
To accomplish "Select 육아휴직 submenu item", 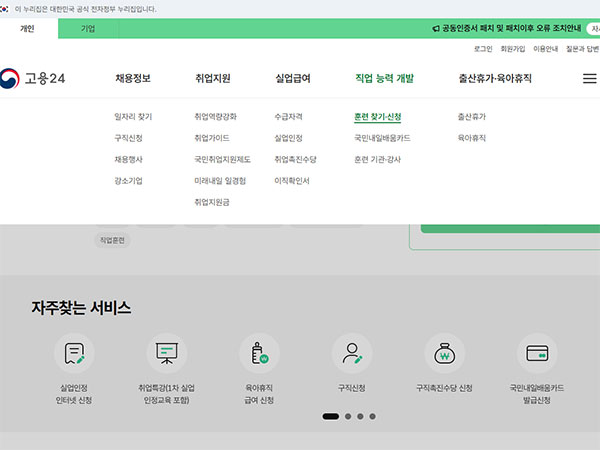I will tap(472, 138).
